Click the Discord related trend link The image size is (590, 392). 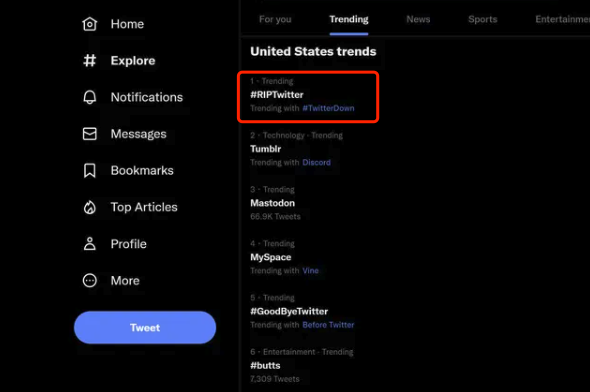tap(316, 163)
